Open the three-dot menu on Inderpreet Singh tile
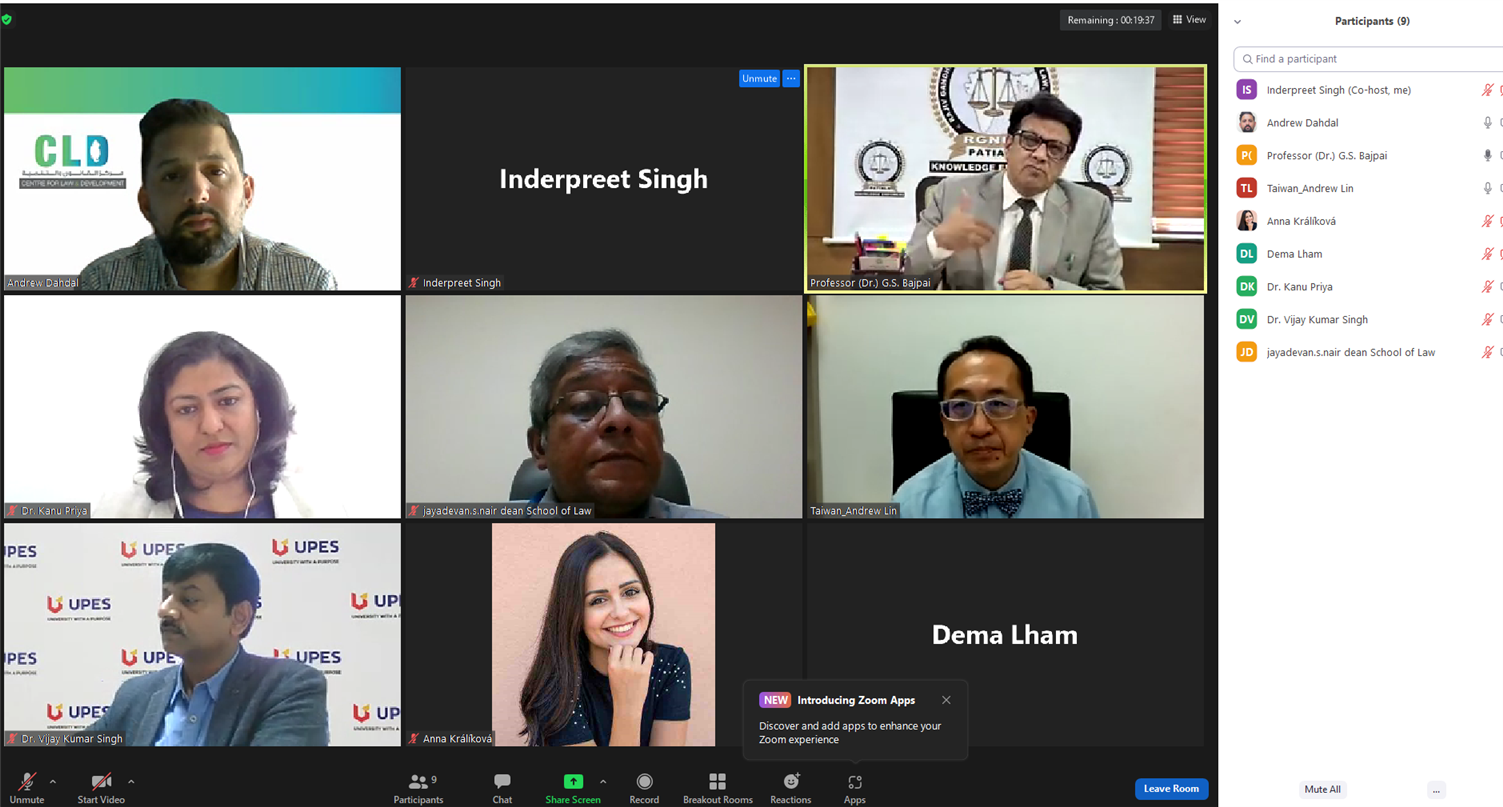1503x807 pixels. click(791, 78)
